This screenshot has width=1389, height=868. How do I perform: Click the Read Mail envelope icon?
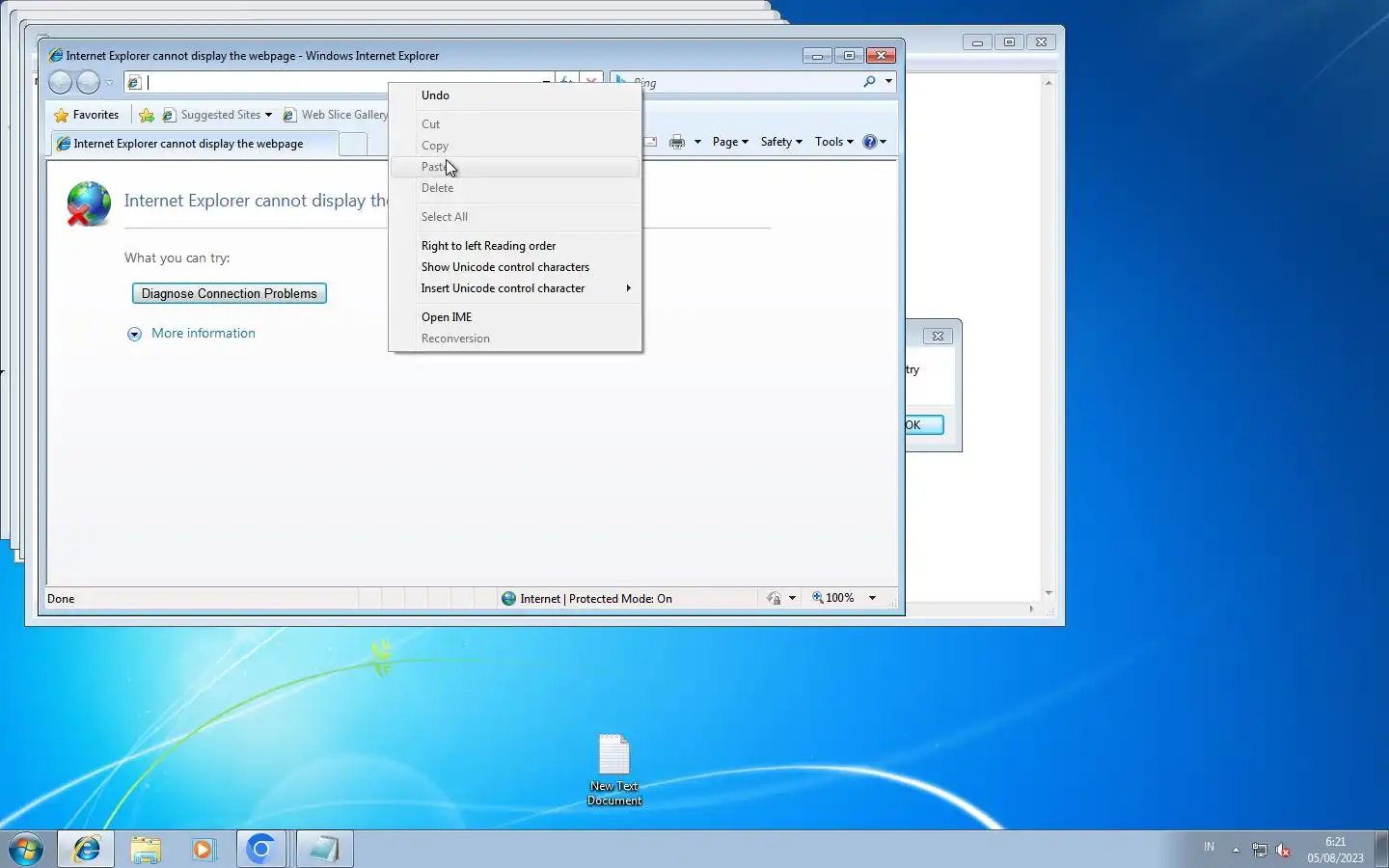651,142
